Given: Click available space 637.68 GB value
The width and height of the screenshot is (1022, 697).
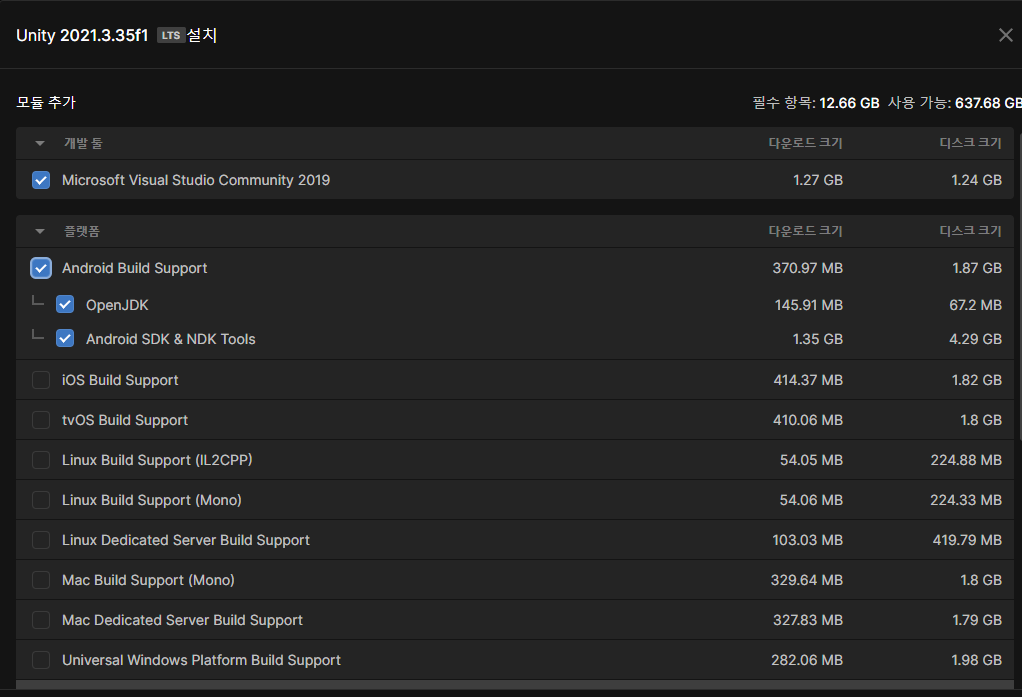Looking at the screenshot, I should (988, 103).
